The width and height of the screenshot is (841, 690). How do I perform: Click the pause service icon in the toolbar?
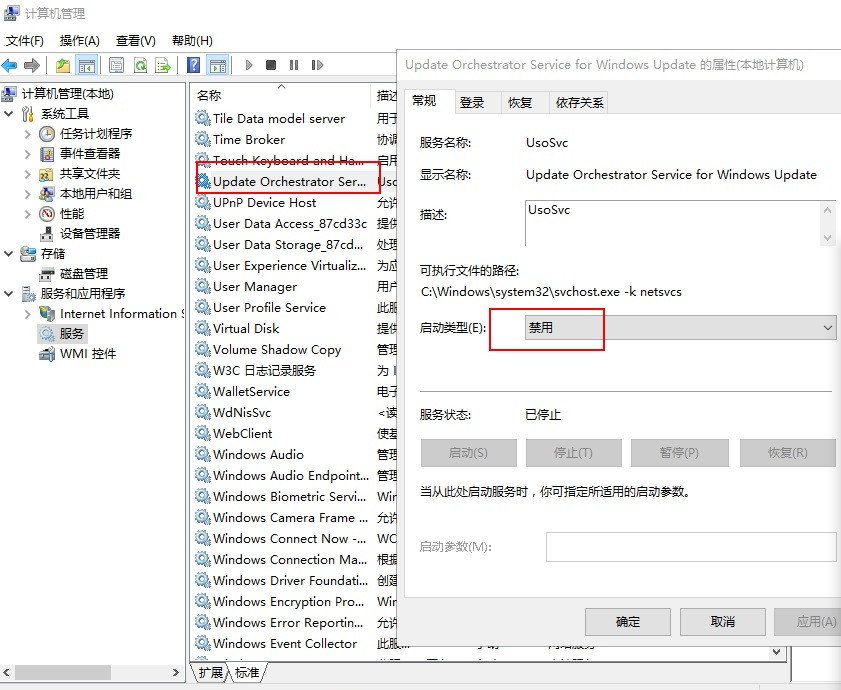click(x=293, y=66)
